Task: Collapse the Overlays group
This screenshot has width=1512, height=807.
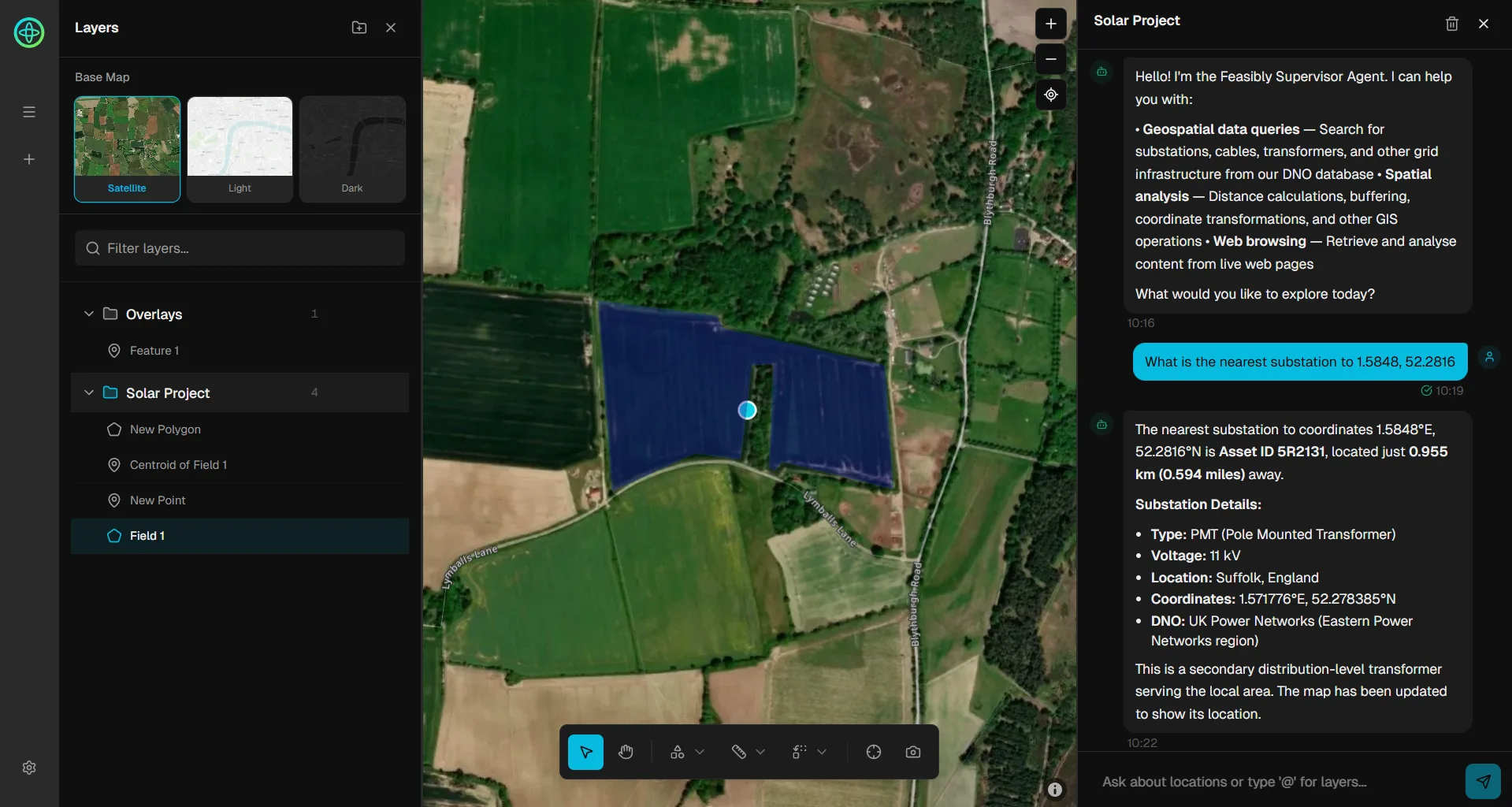Action: pos(89,314)
